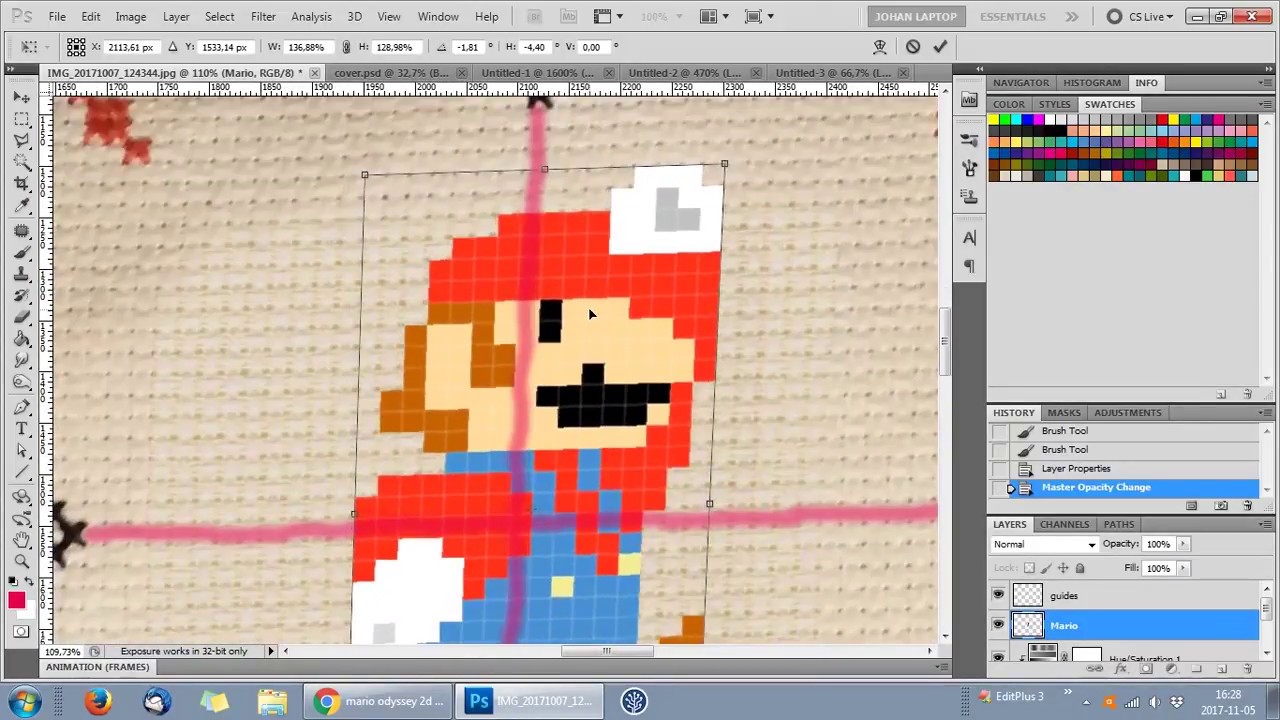Viewport: 1280px width, 720px height.
Task: Select the Pen tool
Action: [x=22, y=407]
